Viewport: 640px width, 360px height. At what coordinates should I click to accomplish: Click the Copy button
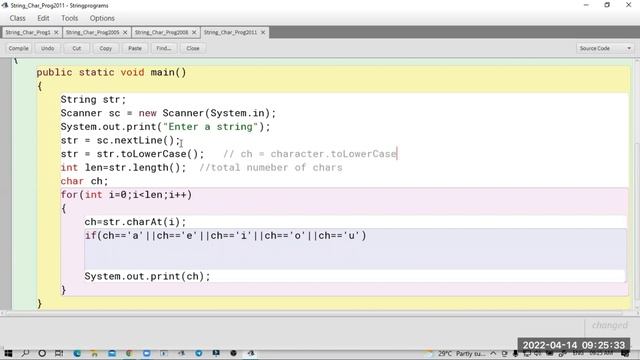click(106, 48)
